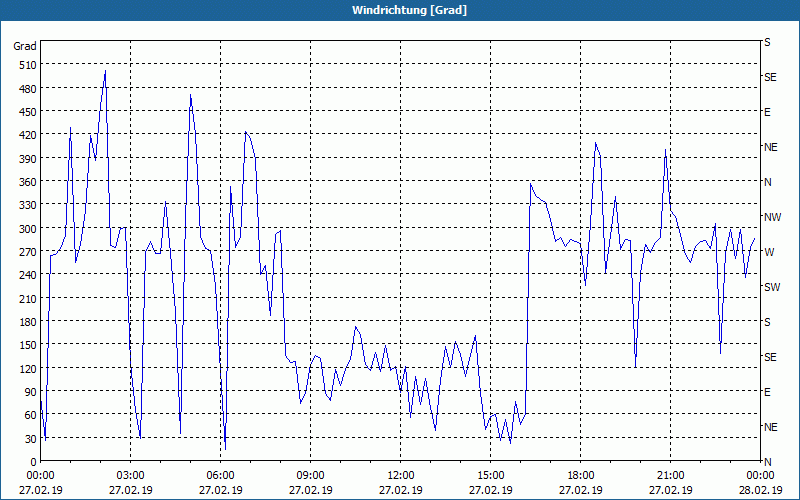Click the 18:00 time axis label
Viewport: 800px width, 500px height.
pyautogui.click(x=580, y=475)
